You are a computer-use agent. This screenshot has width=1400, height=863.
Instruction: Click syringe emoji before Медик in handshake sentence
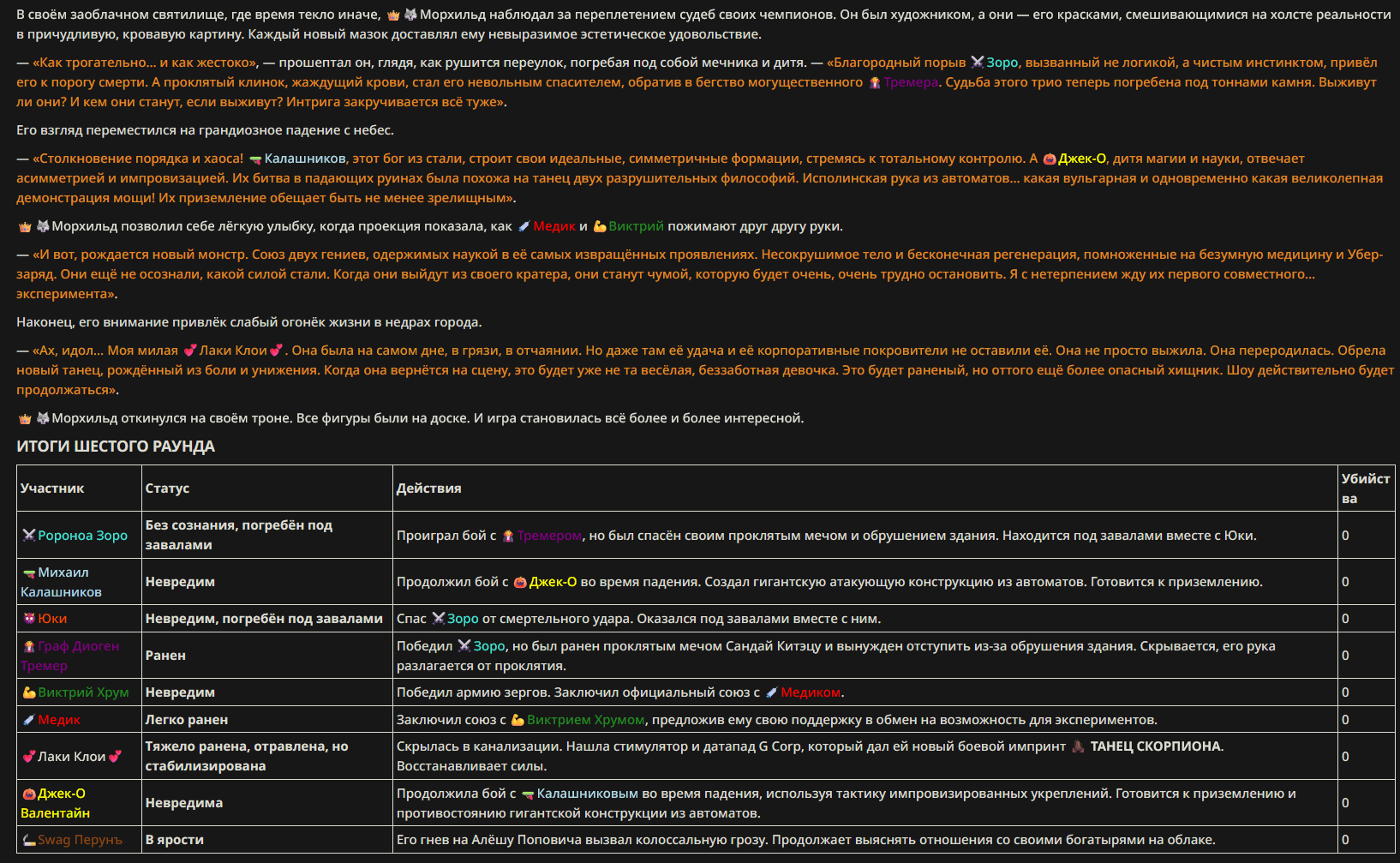coord(524,227)
